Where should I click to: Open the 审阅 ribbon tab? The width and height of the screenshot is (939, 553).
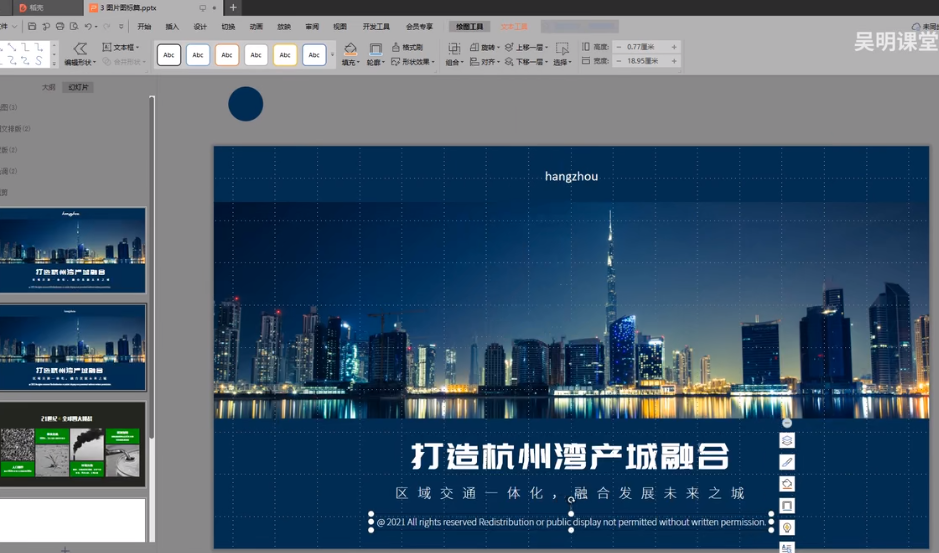point(312,26)
